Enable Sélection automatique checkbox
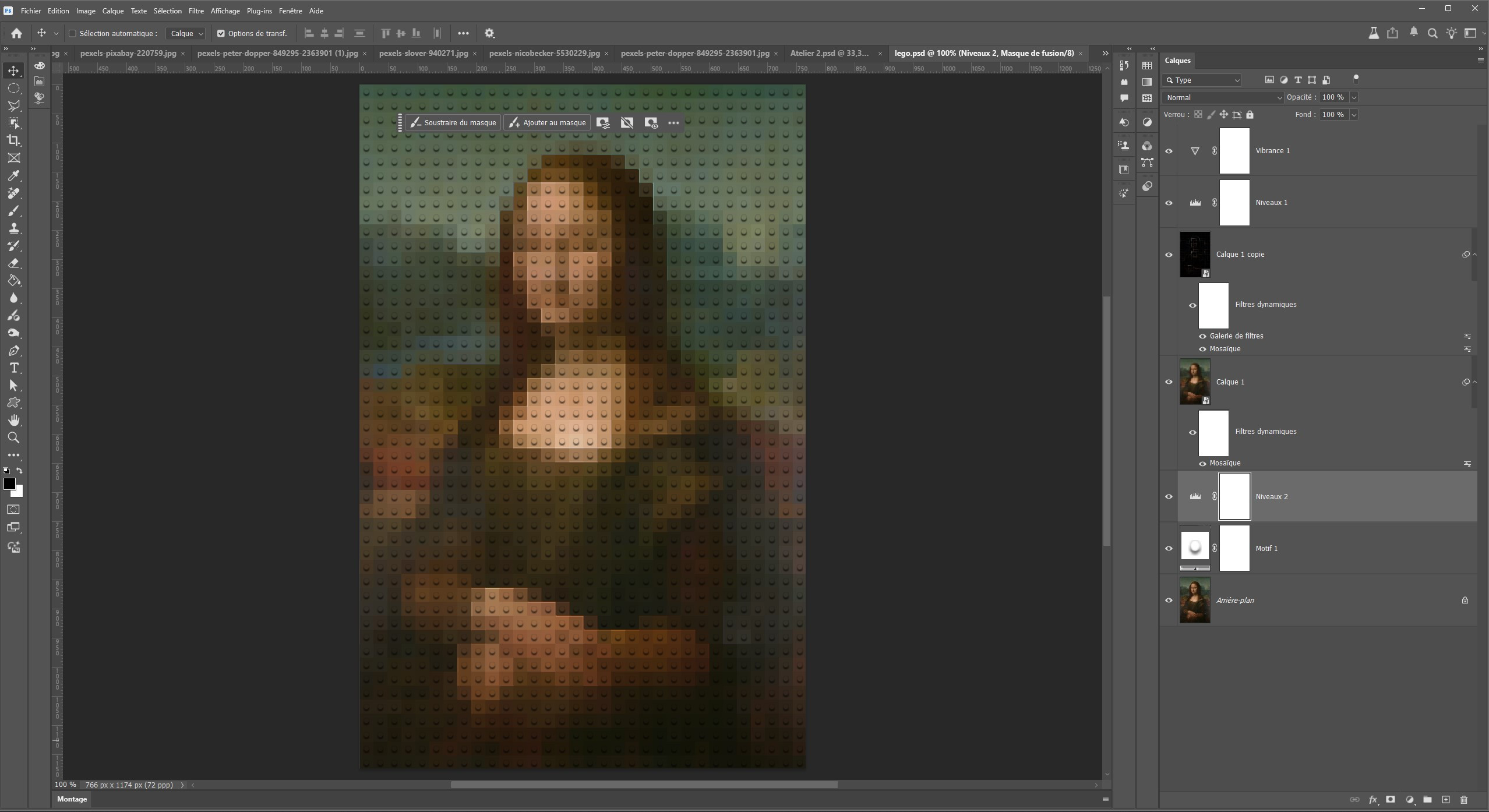 pos(73,34)
